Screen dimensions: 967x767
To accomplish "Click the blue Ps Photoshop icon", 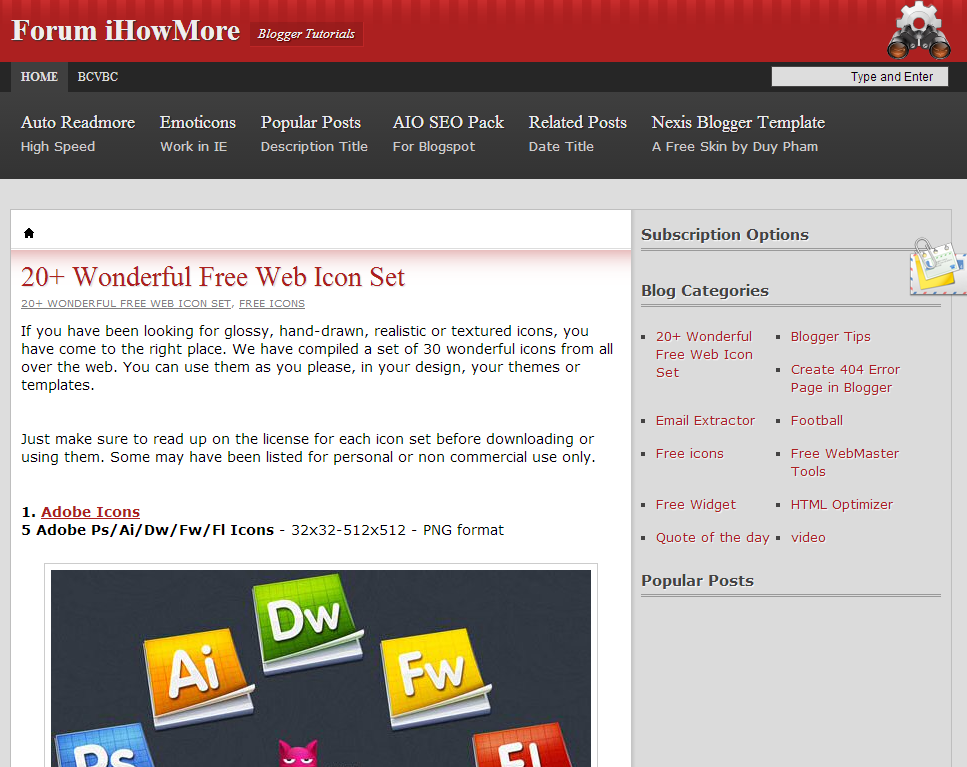I will tap(104, 745).
